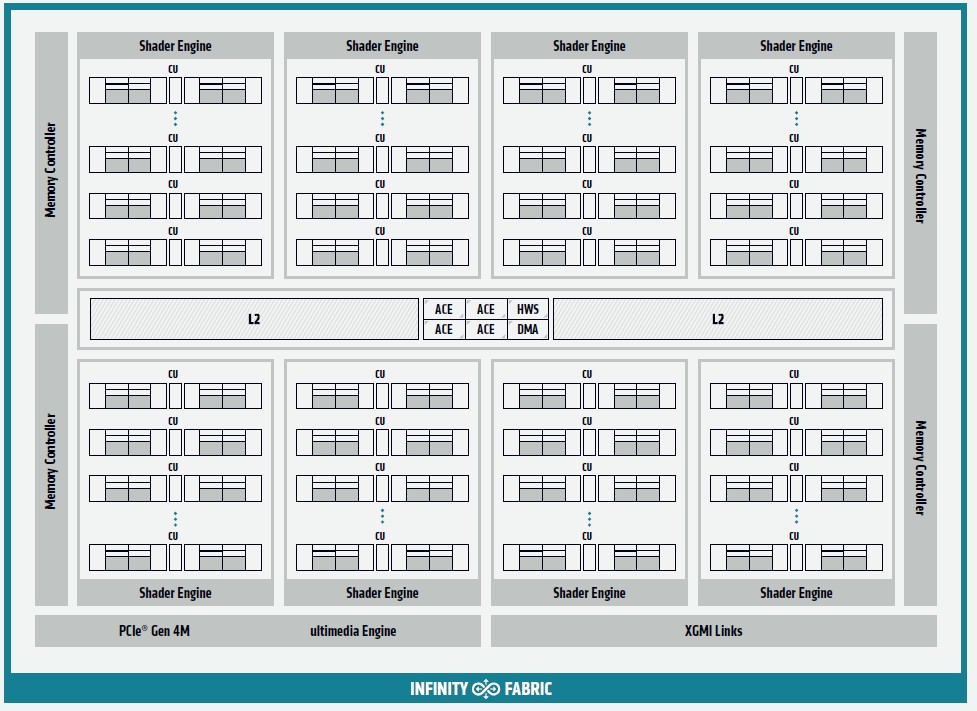Select the lower-right Memory Controller bar

[x=920, y=465]
